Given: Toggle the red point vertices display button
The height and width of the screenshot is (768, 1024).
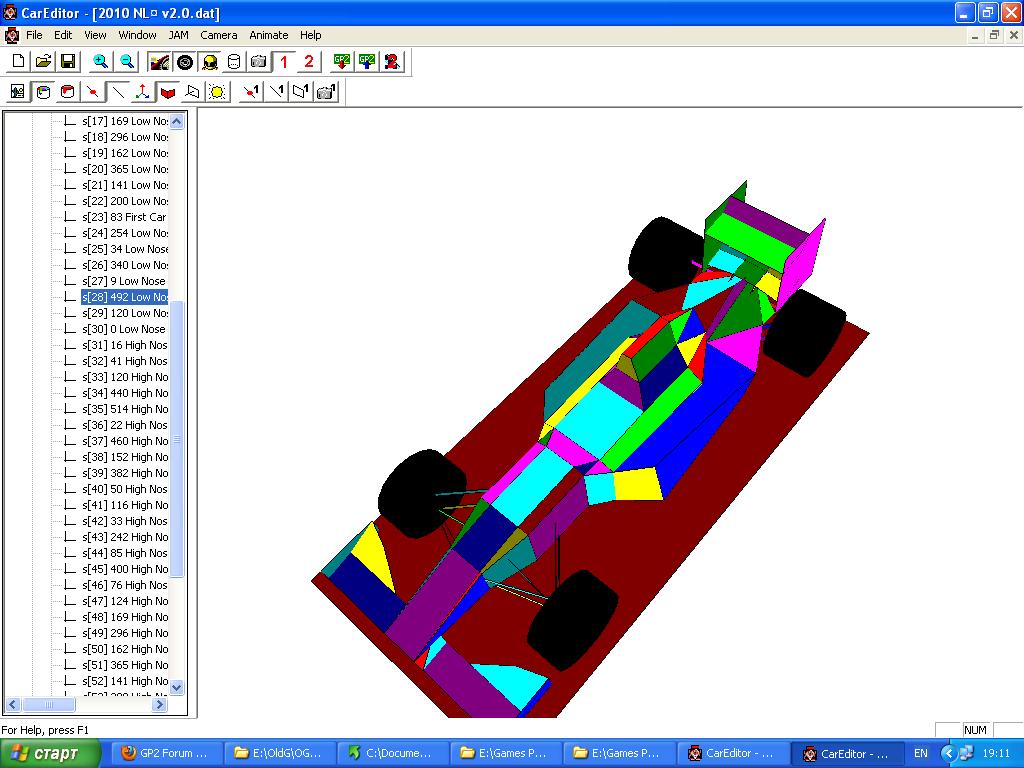Looking at the screenshot, I should click(93, 93).
